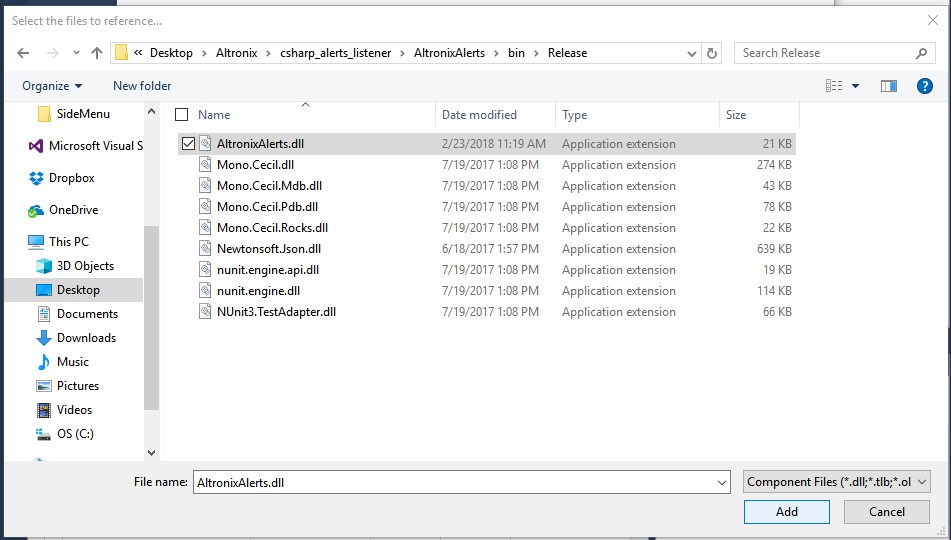Open Pictures folder in sidebar
The width and height of the screenshot is (951, 540).
[x=67, y=386]
